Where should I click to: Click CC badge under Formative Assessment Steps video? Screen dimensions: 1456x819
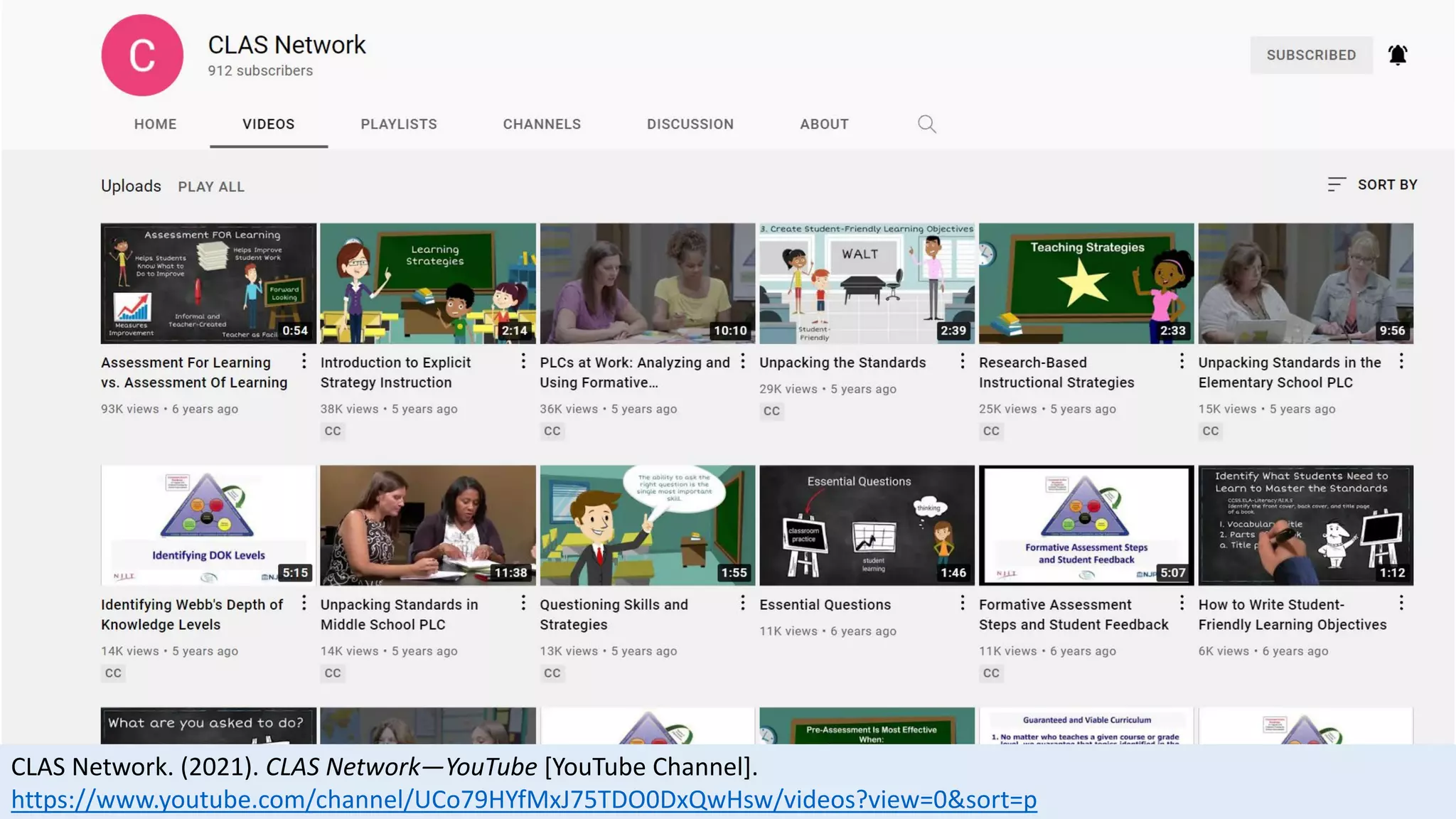point(991,673)
